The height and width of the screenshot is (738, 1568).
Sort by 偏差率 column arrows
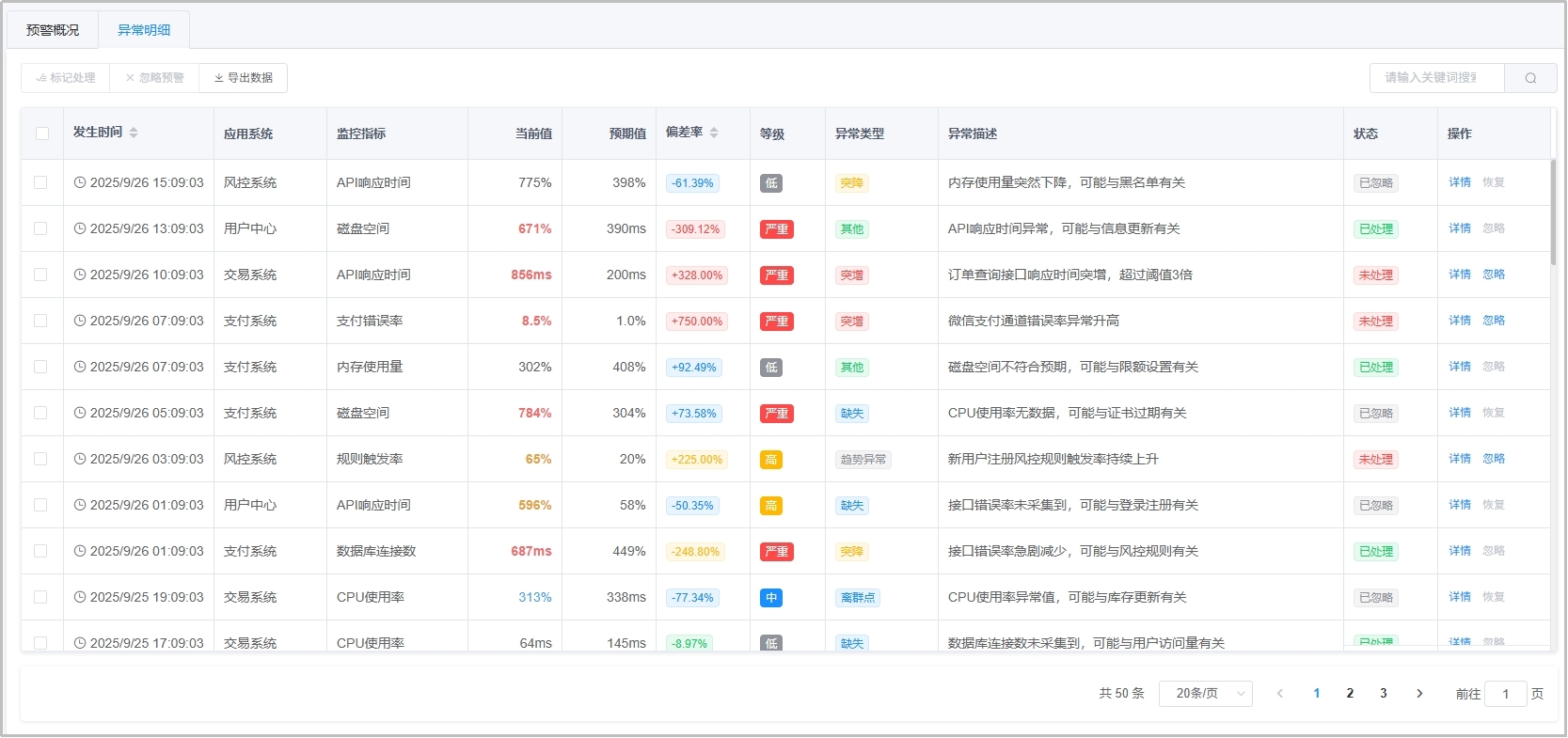tap(714, 133)
